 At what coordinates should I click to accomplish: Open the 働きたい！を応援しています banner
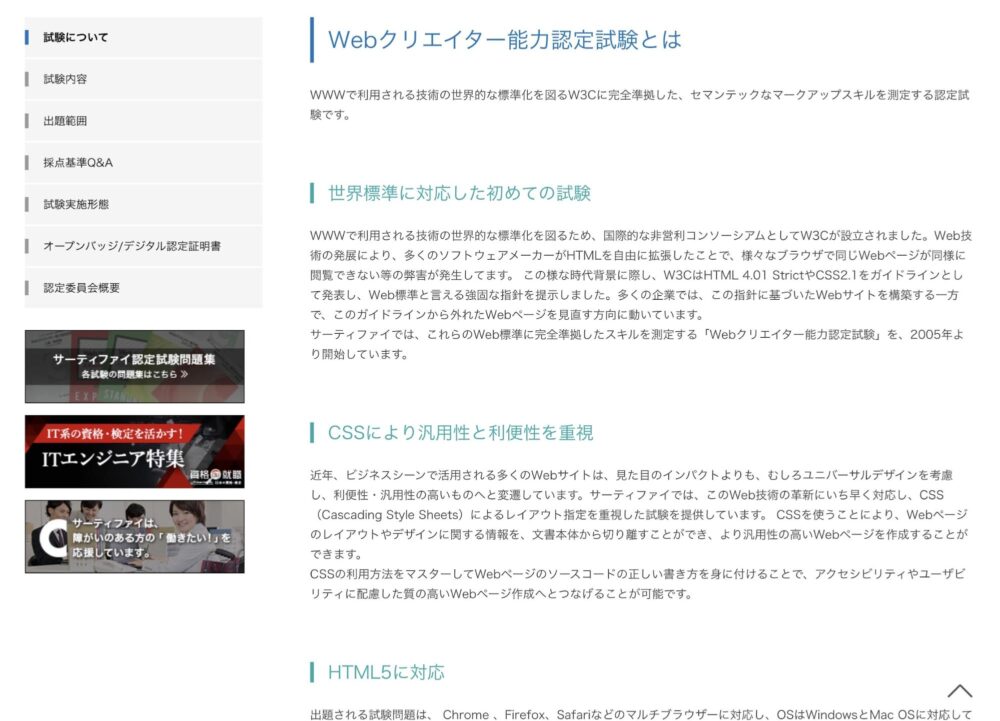point(135,537)
